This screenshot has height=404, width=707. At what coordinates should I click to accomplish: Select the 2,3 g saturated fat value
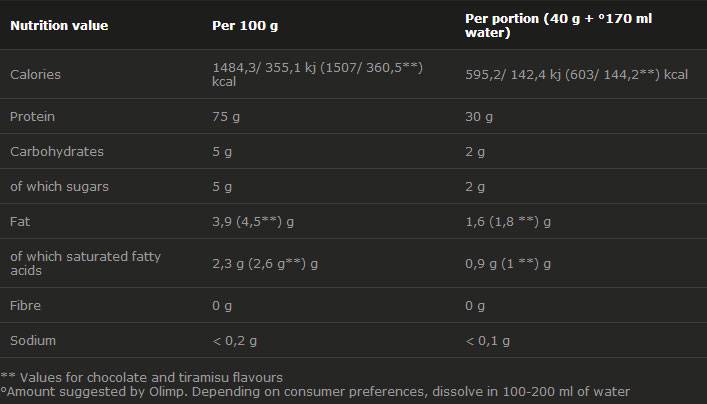(x=264, y=264)
